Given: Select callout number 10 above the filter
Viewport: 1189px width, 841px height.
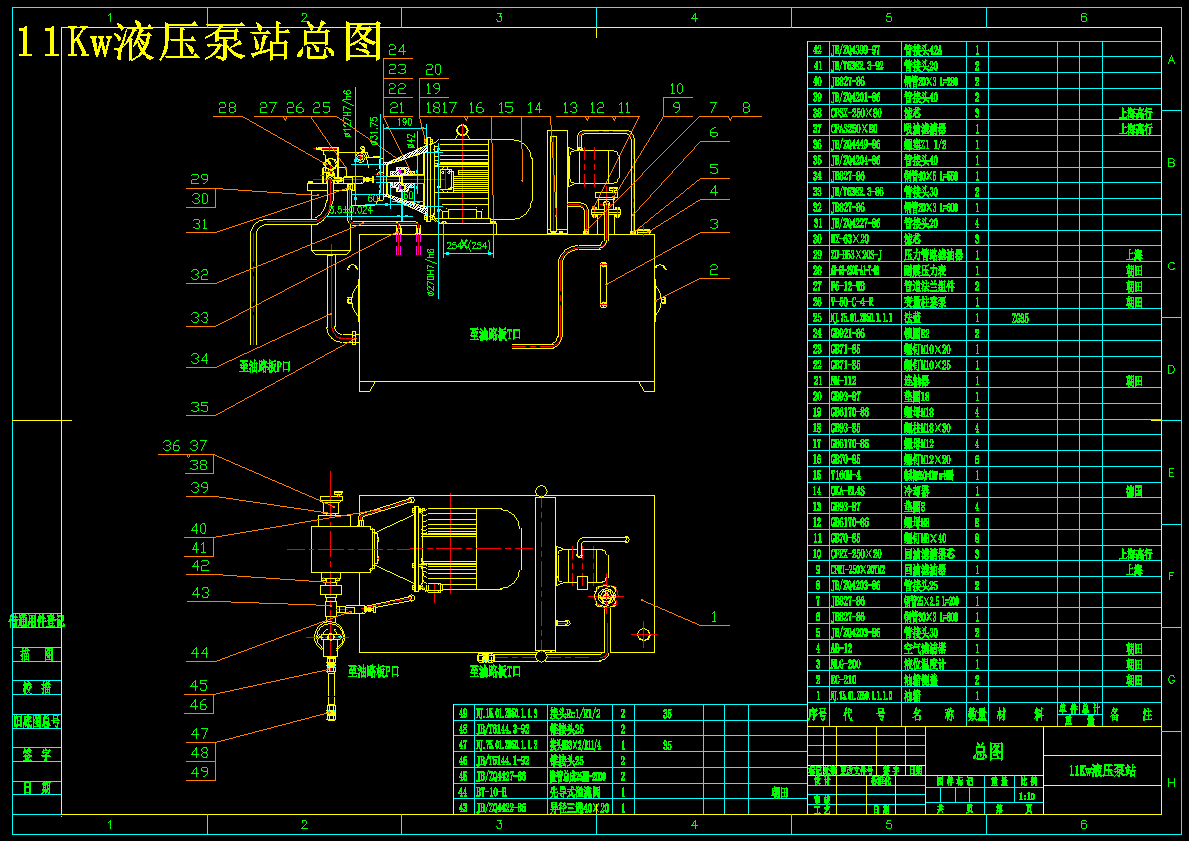Looking at the screenshot, I should [676, 89].
